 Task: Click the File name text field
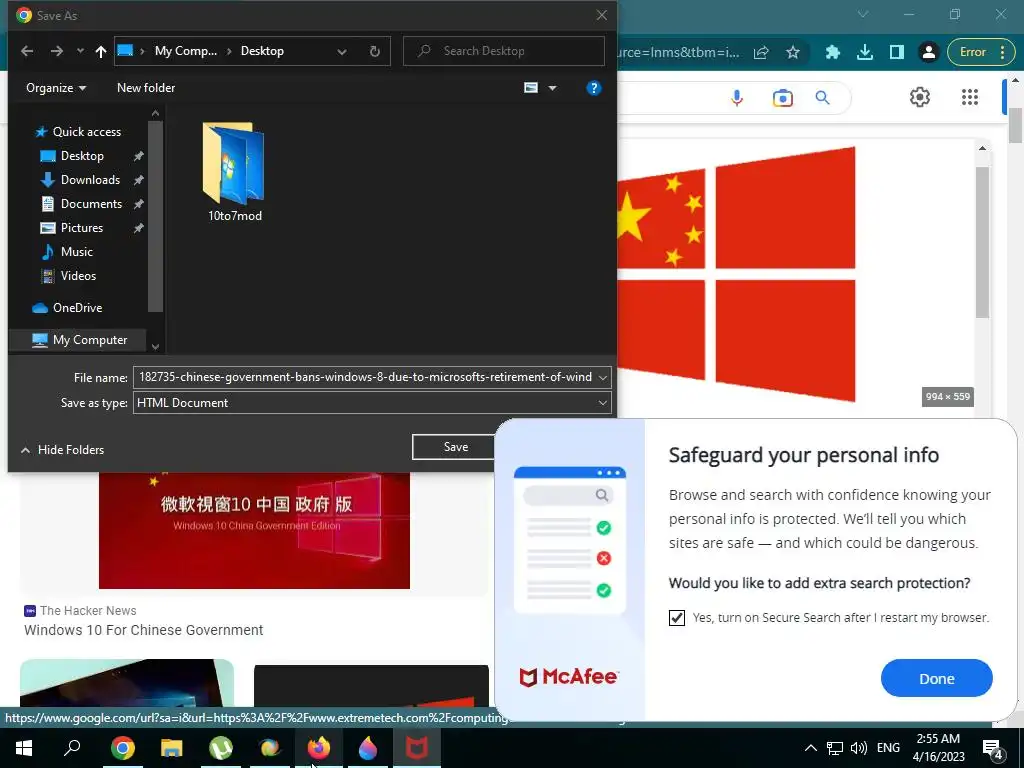[x=364, y=377]
